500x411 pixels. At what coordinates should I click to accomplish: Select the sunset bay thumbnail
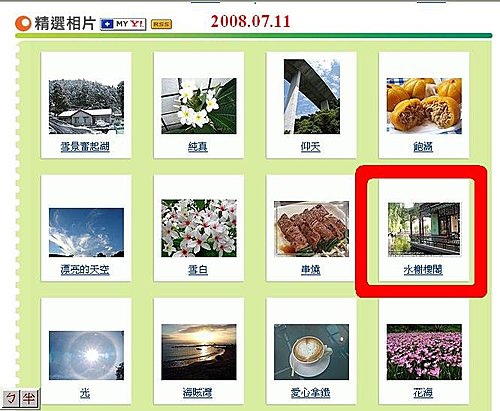[x=199, y=352]
